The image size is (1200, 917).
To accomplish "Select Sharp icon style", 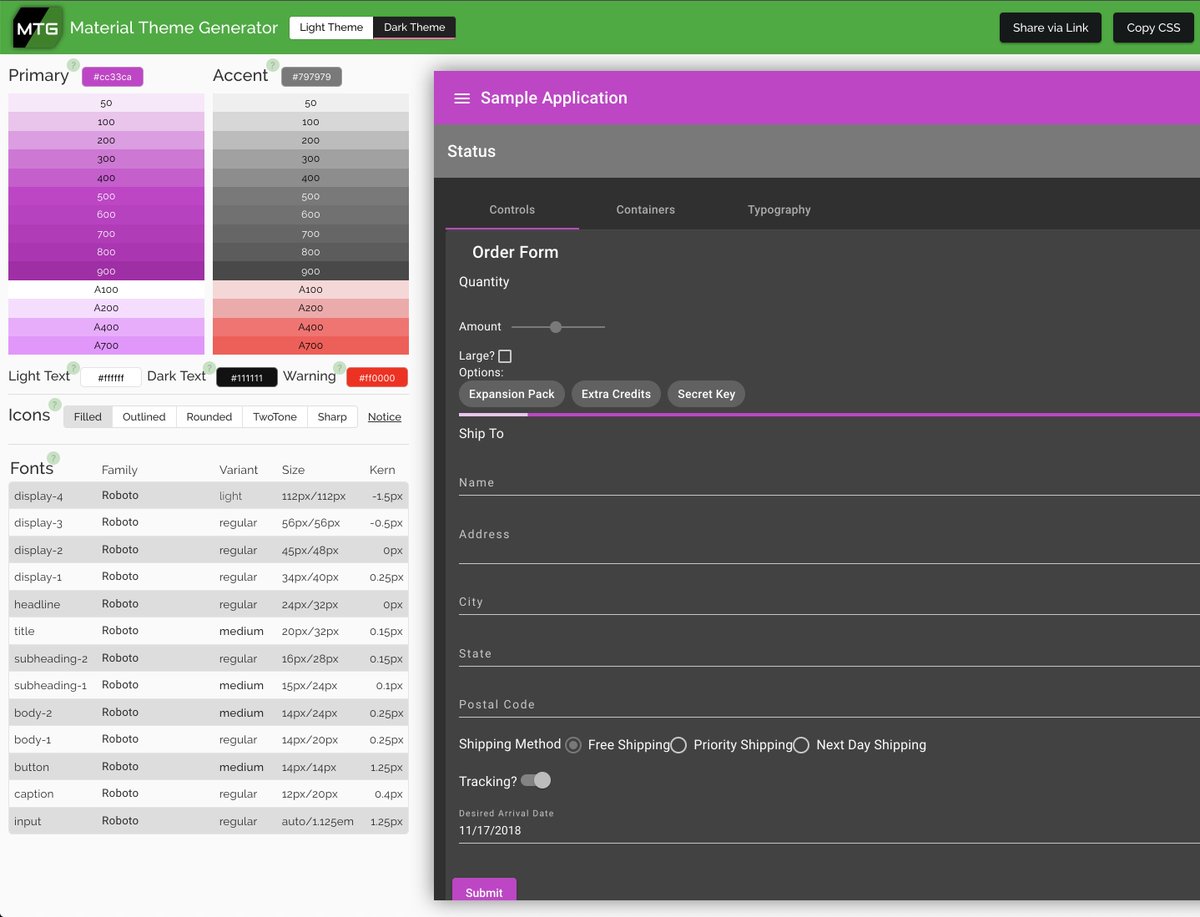I will 332,417.
